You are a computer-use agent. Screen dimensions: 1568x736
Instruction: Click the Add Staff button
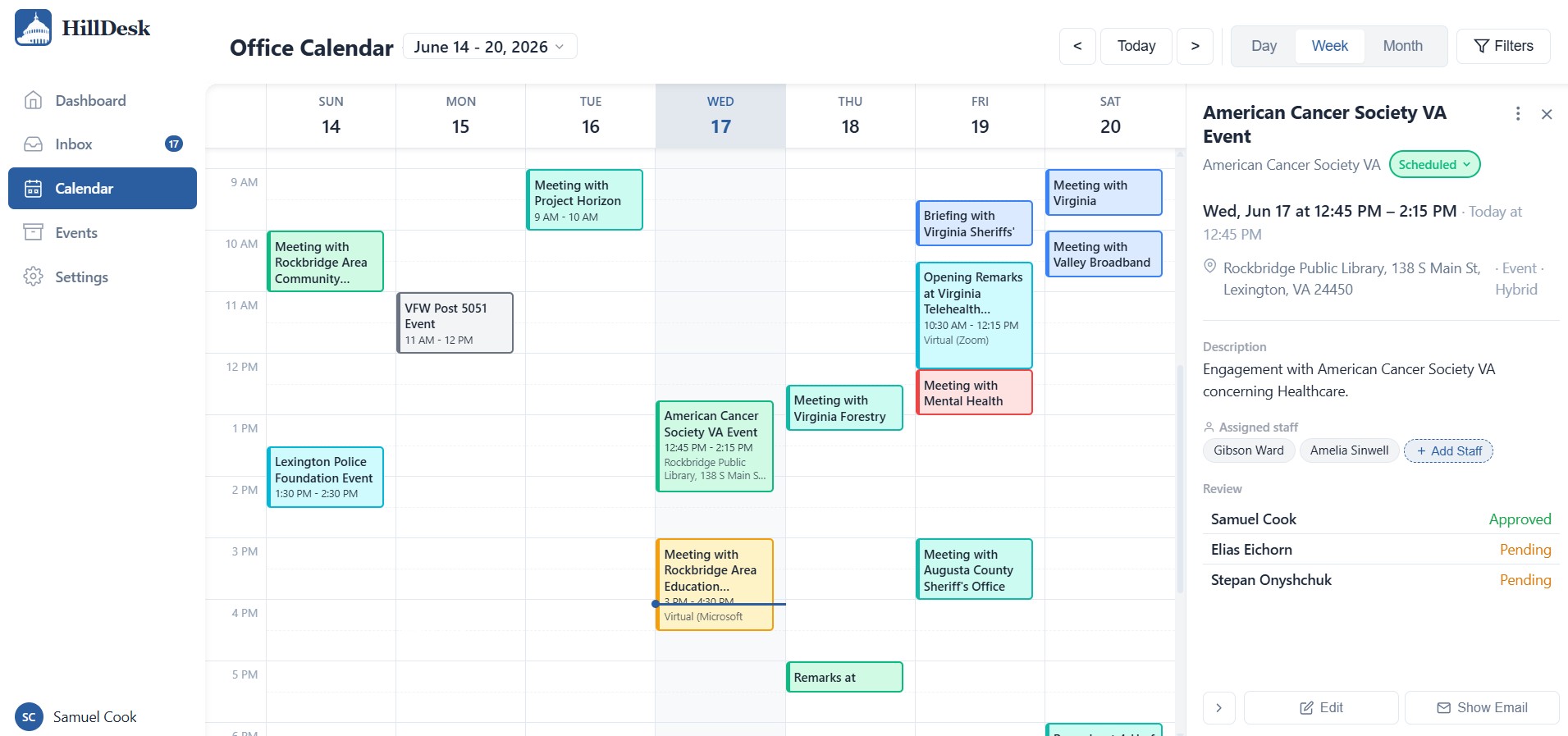pyautogui.click(x=1448, y=450)
